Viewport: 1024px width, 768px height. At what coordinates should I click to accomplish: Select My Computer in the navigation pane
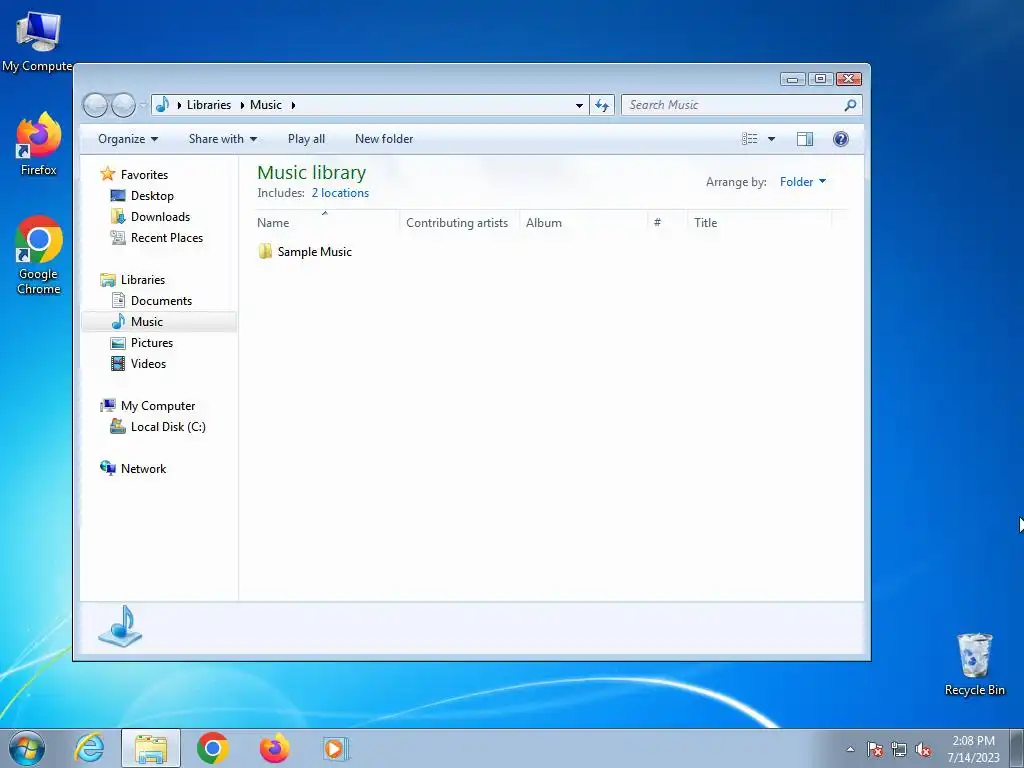coord(158,406)
